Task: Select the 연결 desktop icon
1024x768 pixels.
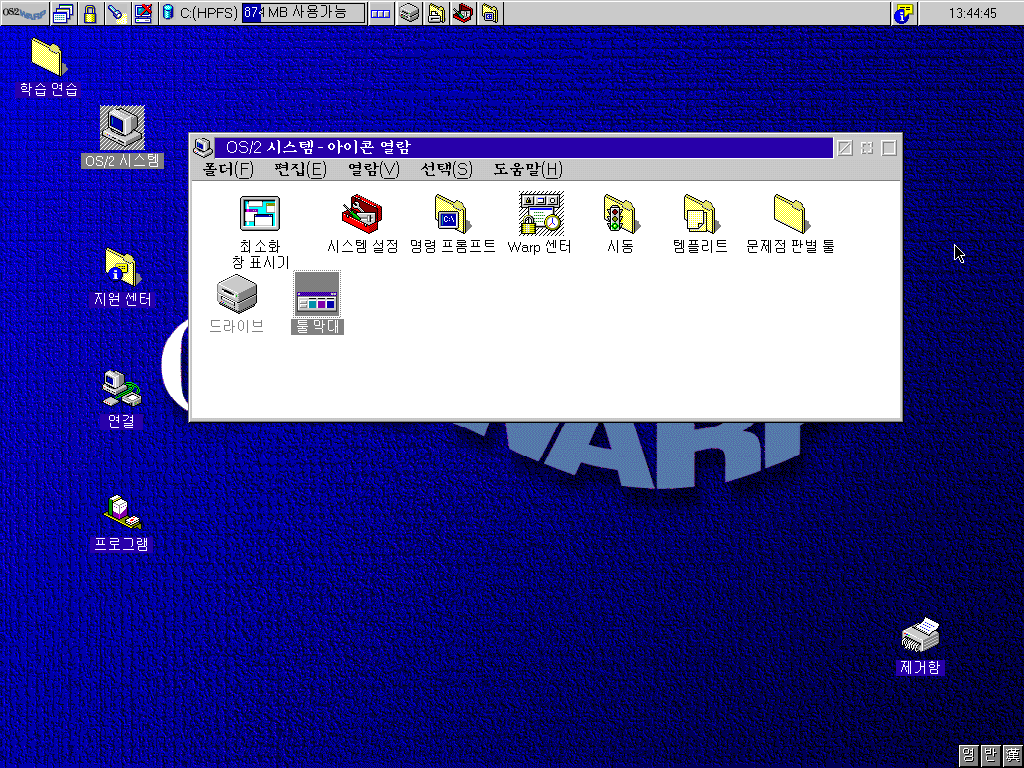Action: (121, 399)
